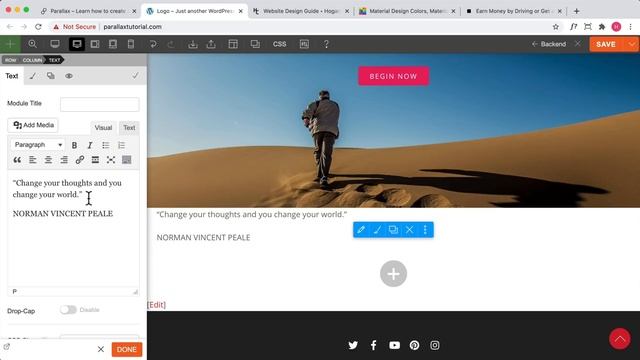Close the module panel with X beside DONE
Screen dimensions: 640x360
pyautogui.click(x=101, y=349)
